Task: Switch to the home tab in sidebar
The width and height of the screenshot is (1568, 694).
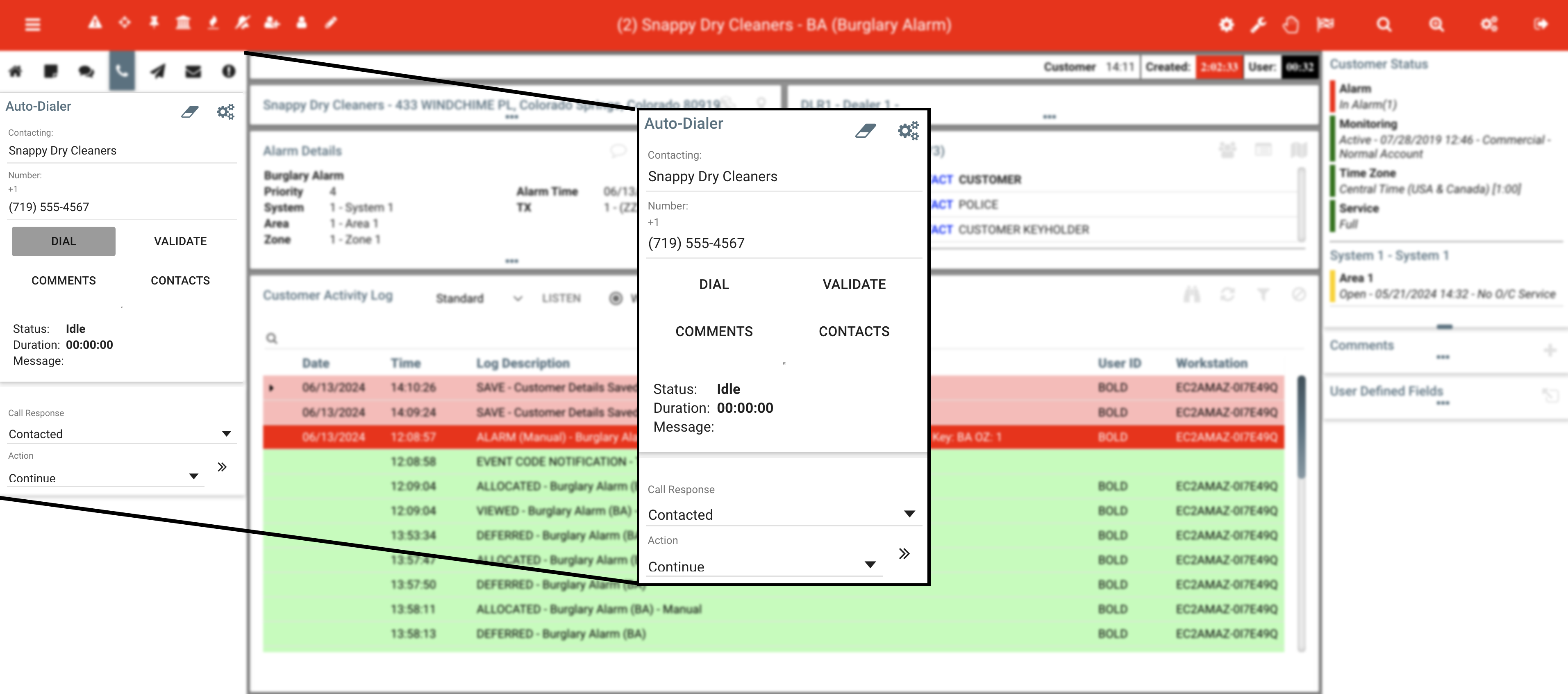Action: 15,71
